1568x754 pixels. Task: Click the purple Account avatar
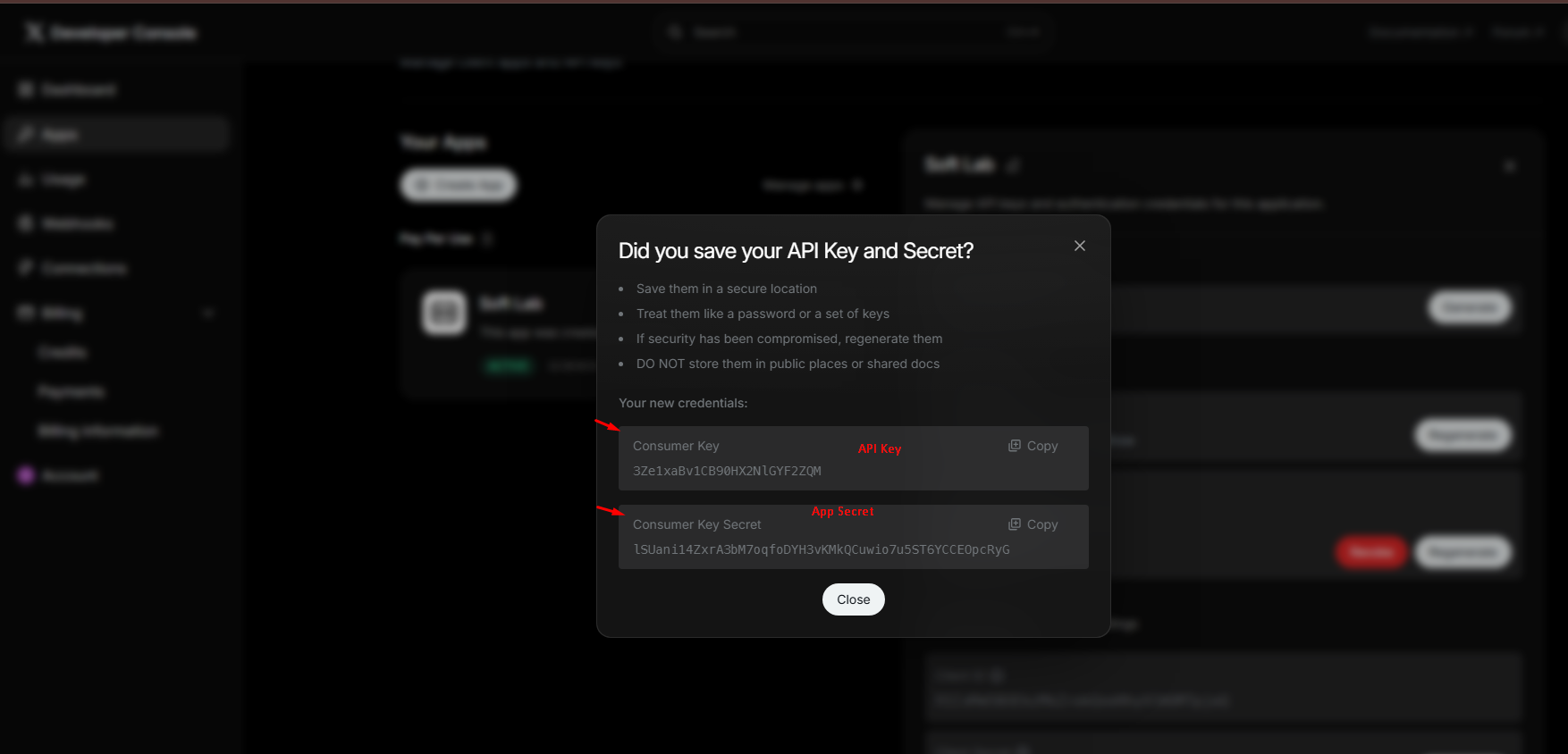pos(26,475)
